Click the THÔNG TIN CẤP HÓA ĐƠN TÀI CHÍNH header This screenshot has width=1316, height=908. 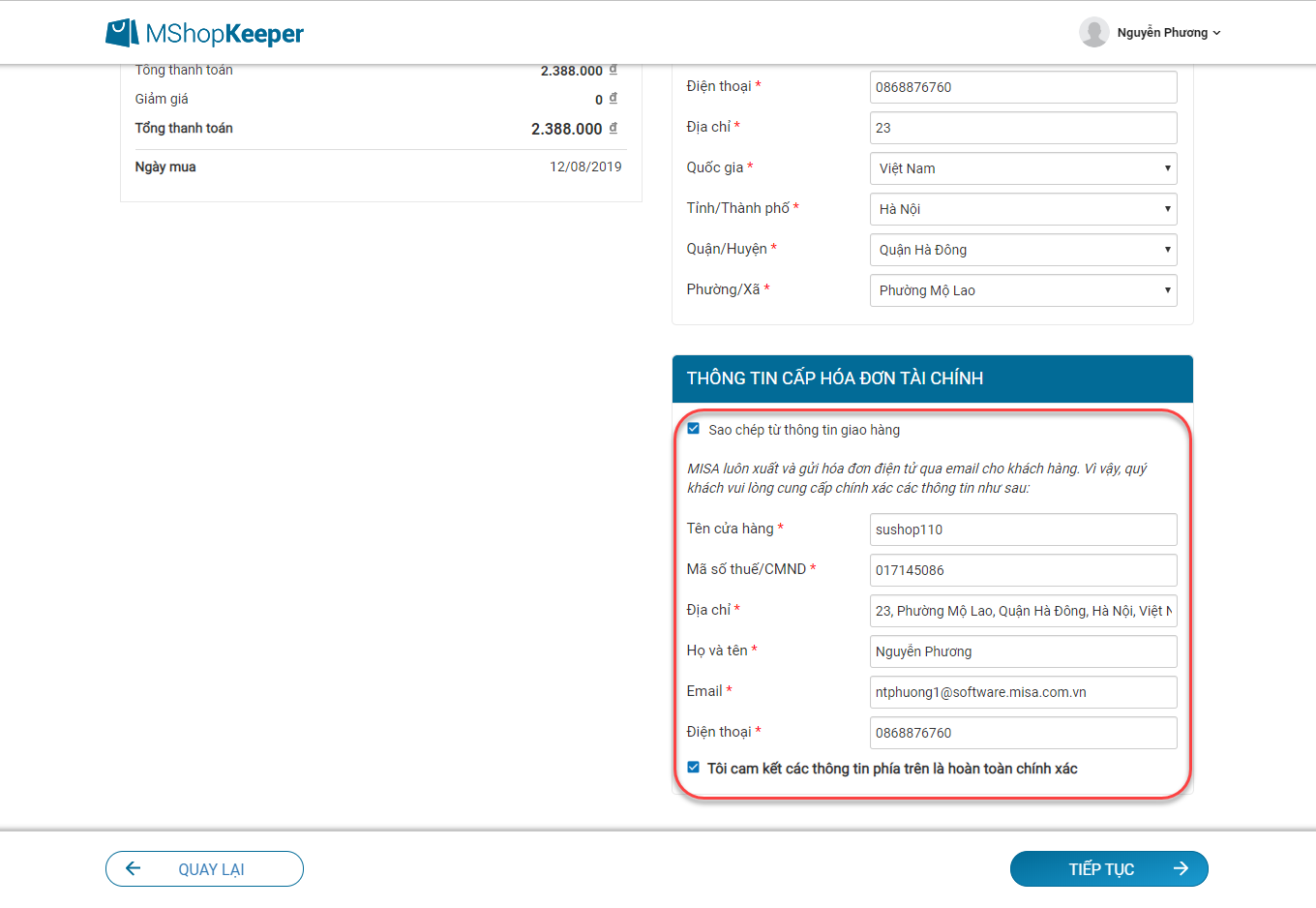click(x=932, y=378)
